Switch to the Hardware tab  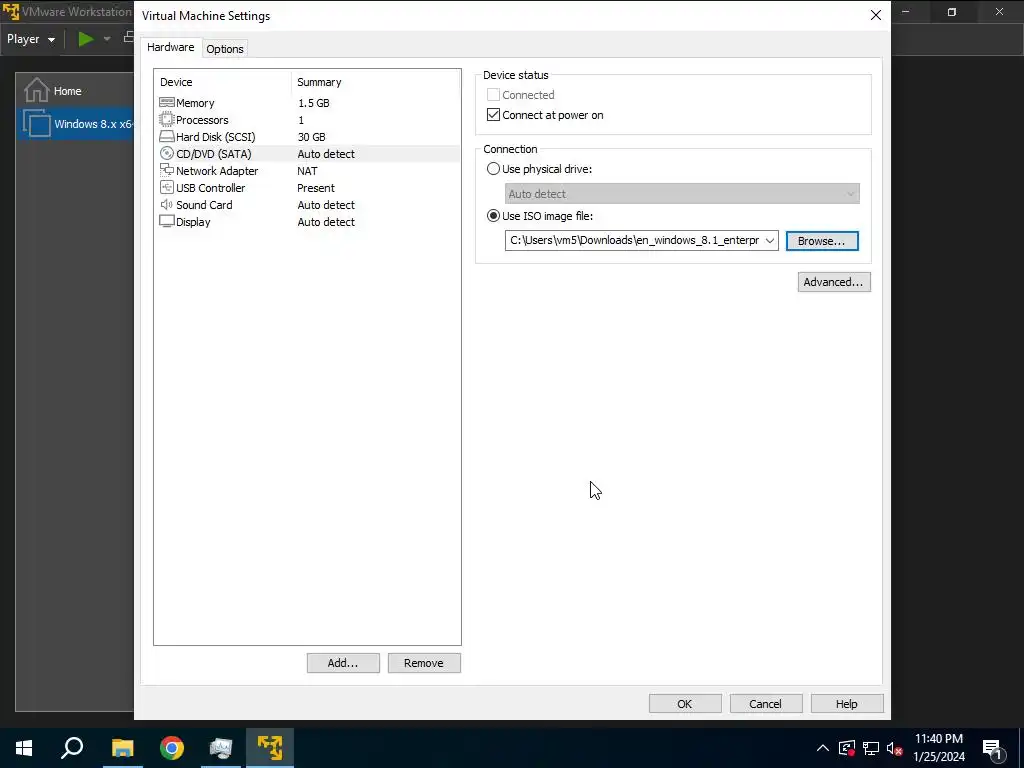tap(170, 47)
